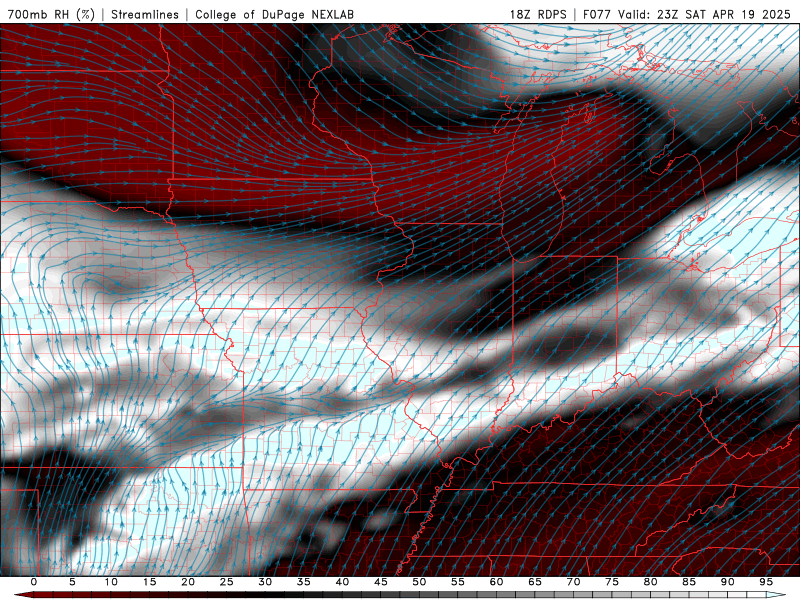Click the '65' tick label on legend
Viewport: 800px width, 600px height.
[535, 582]
